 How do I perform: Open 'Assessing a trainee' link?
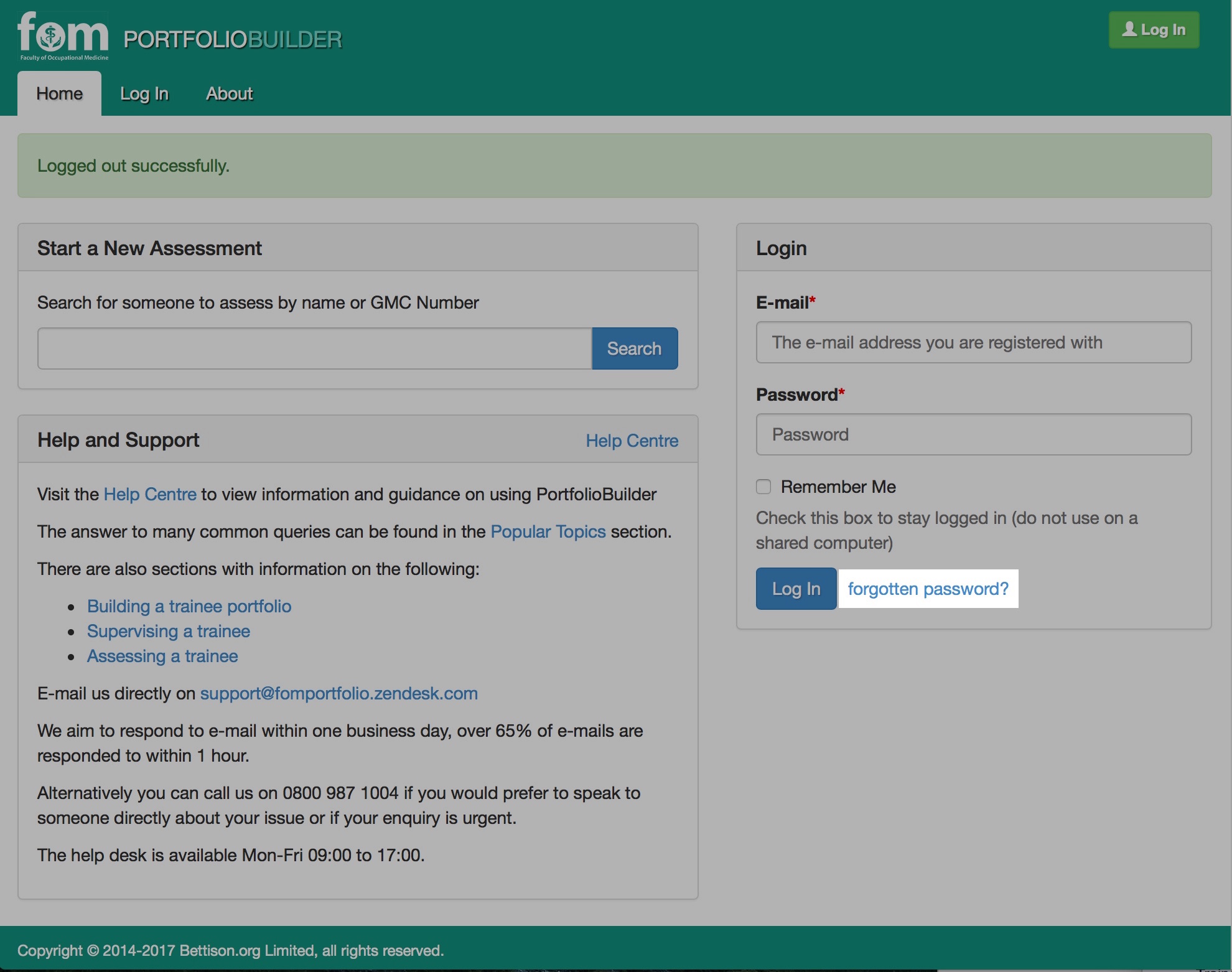pyautogui.click(x=162, y=656)
